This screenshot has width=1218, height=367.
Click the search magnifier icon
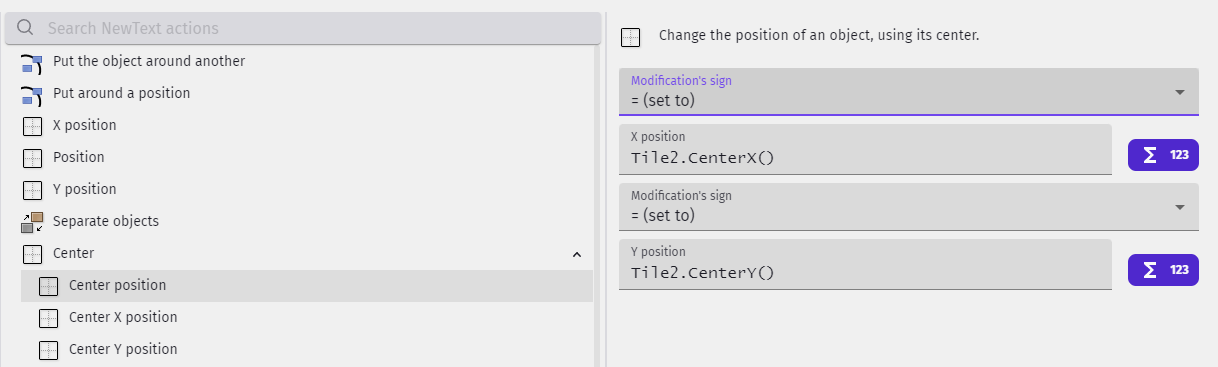pos(26,28)
